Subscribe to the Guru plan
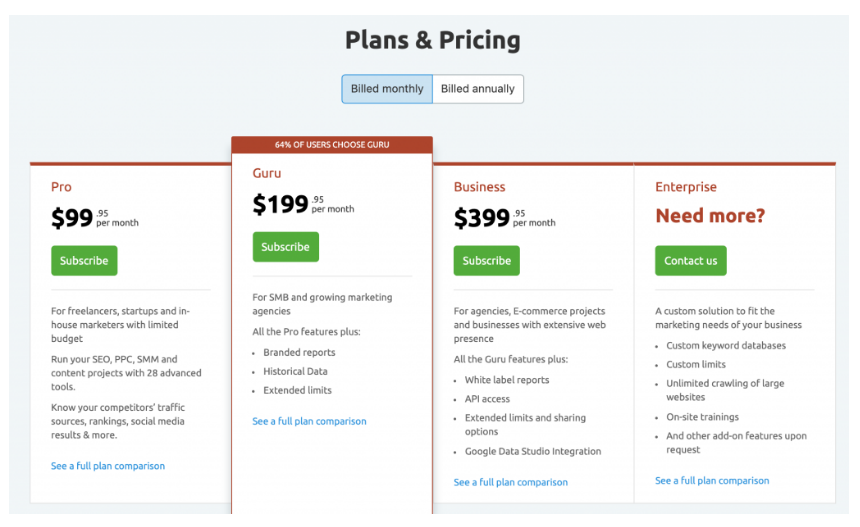The width and height of the screenshot is (860, 527). (285, 247)
